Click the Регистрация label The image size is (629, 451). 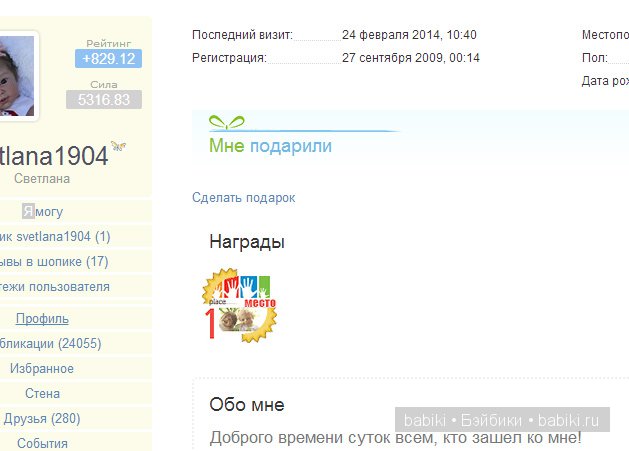click(229, 58)
